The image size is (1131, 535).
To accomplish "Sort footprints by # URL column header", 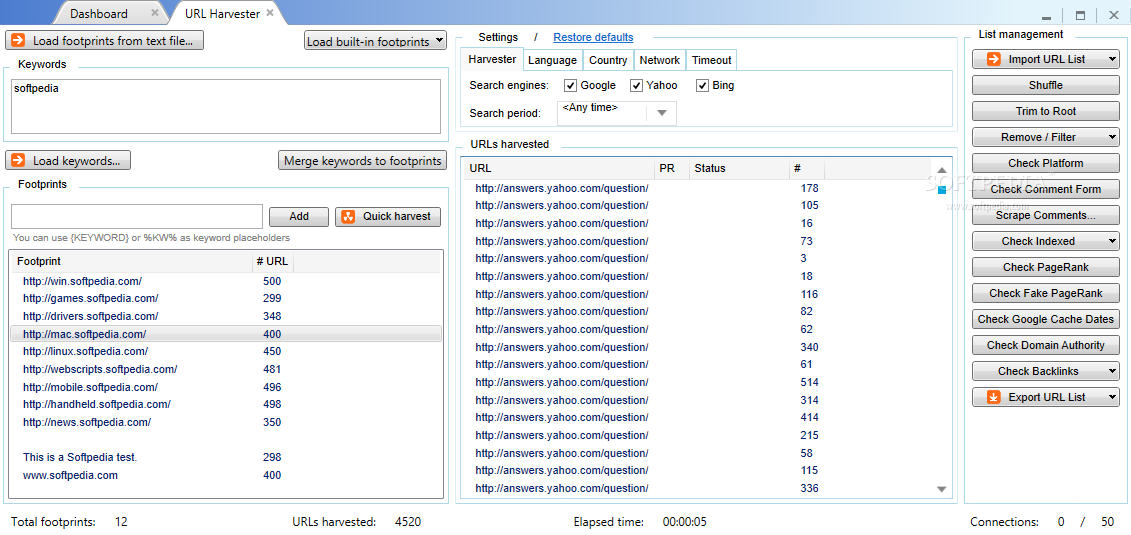I will click(273, 262).
